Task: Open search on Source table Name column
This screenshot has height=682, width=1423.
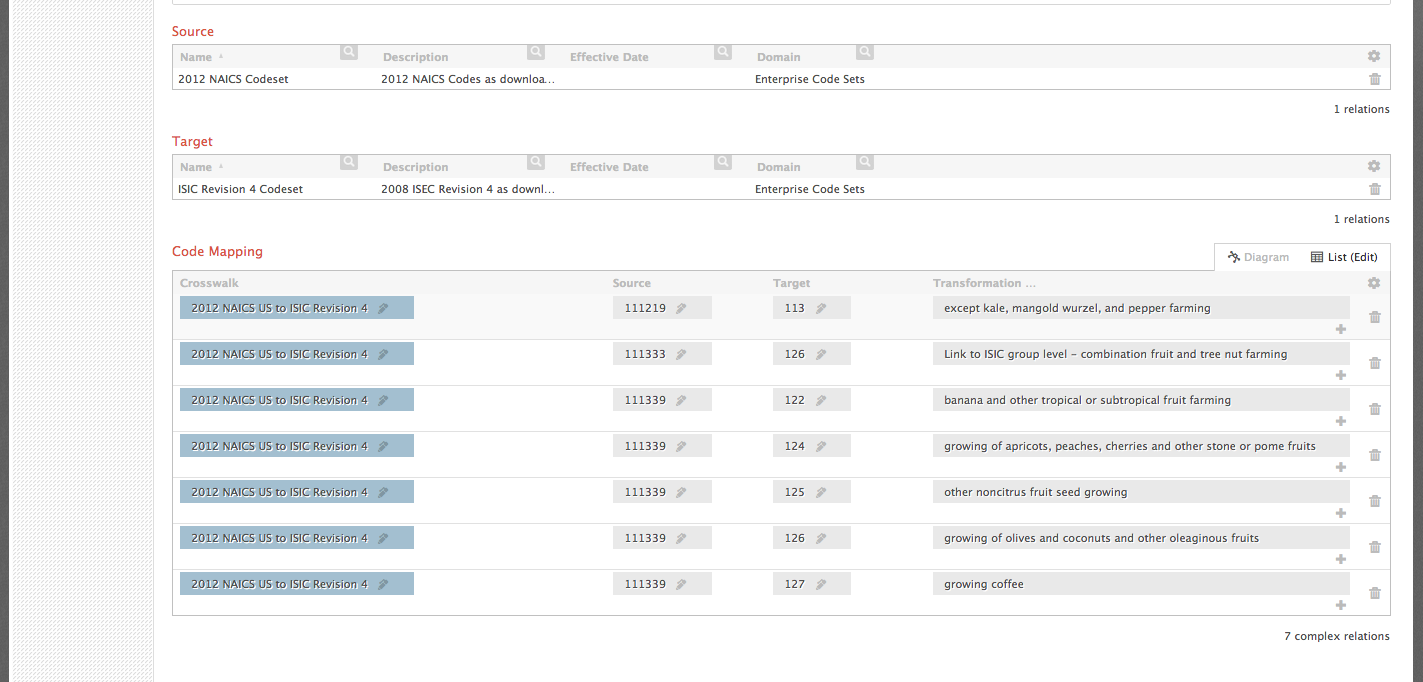Action: [348, 52]
